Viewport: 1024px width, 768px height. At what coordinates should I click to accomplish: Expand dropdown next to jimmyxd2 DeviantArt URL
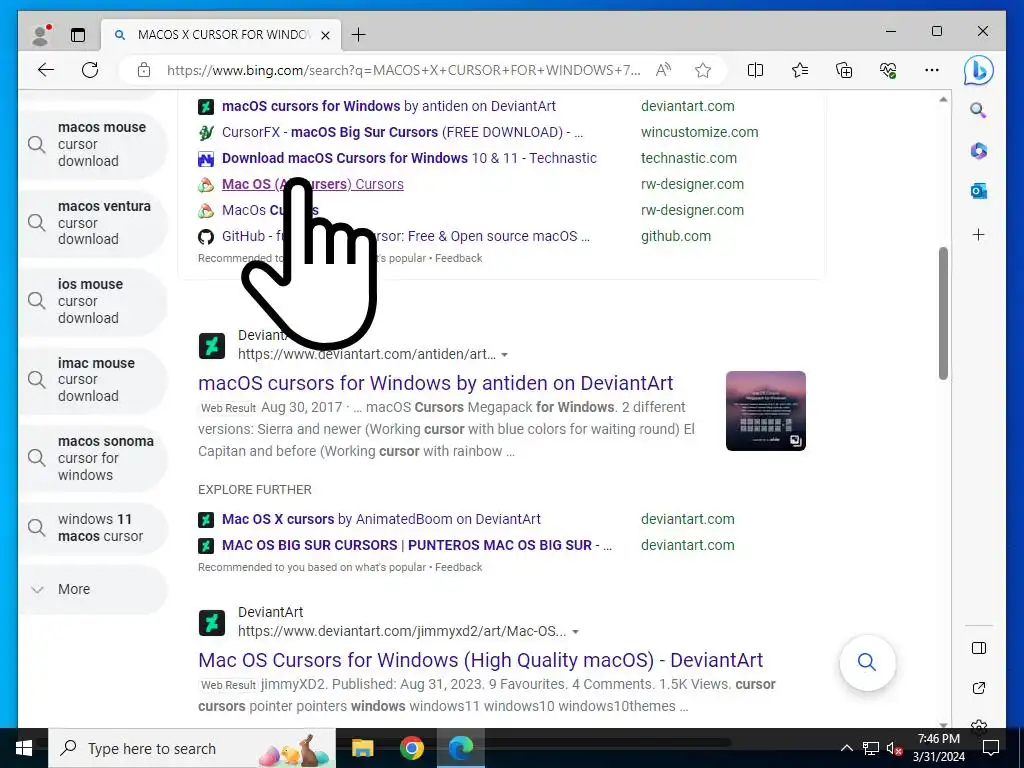(575, 632)
